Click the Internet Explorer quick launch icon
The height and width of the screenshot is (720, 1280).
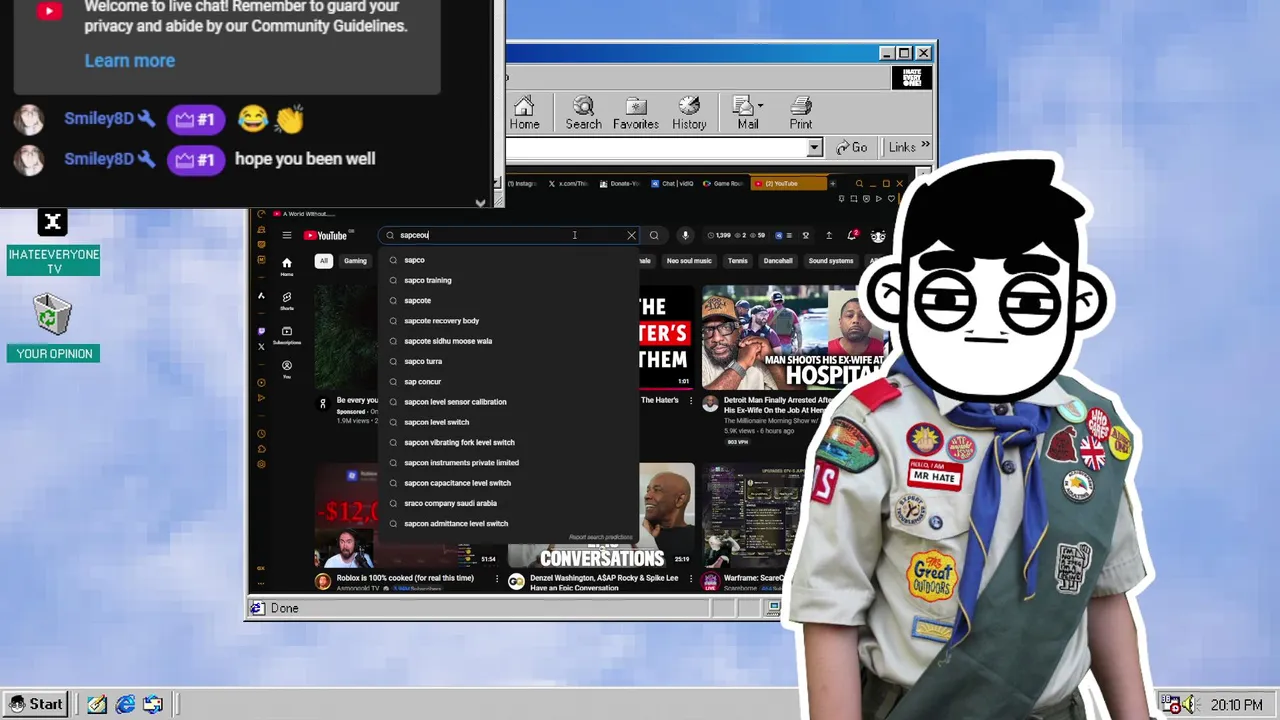tap(125, 704)
